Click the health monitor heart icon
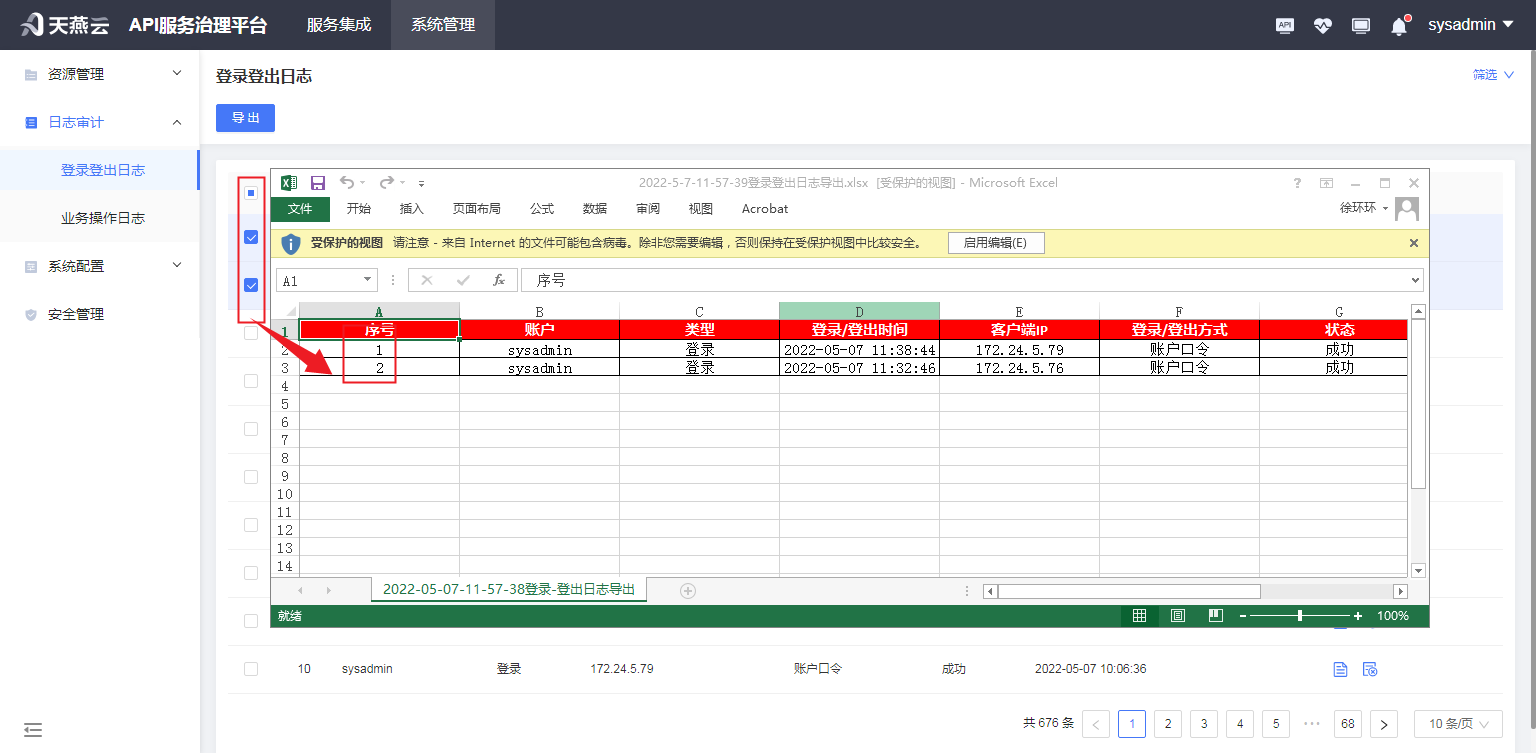This screenshot has height=753, width=1536. point(1322,25)
